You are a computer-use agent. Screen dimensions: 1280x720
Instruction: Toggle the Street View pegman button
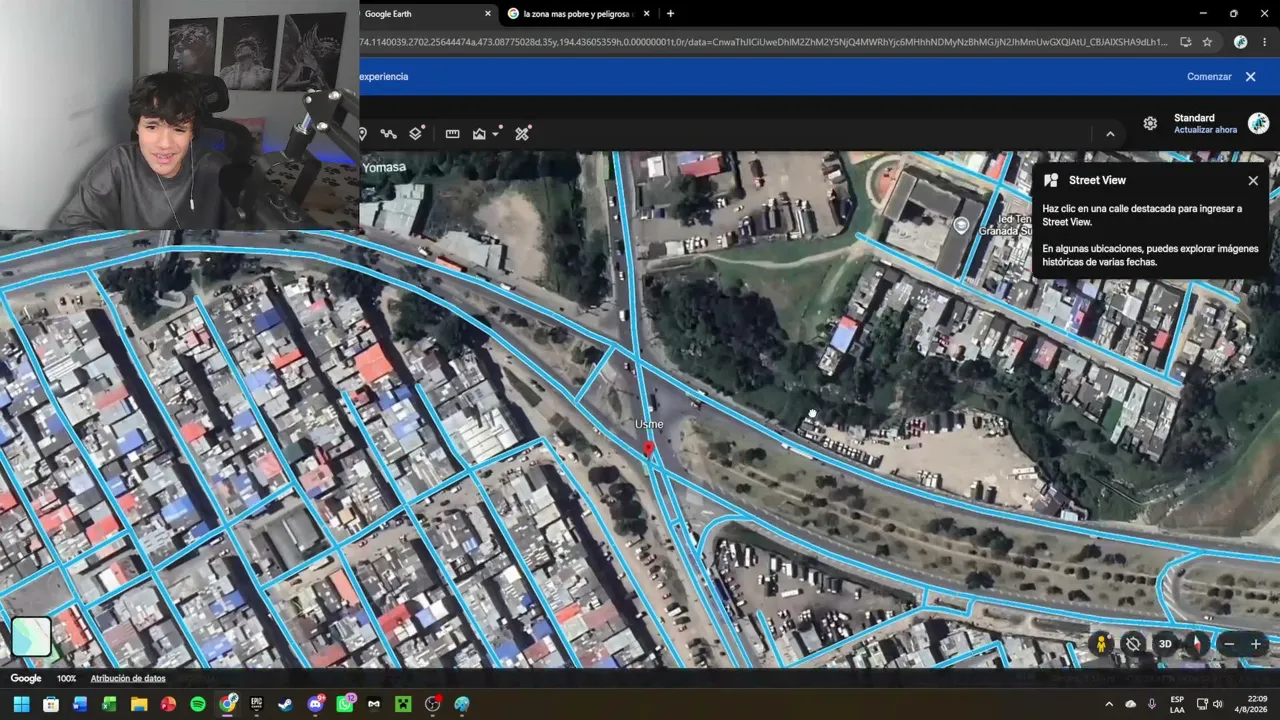(x=1102, y=644)
